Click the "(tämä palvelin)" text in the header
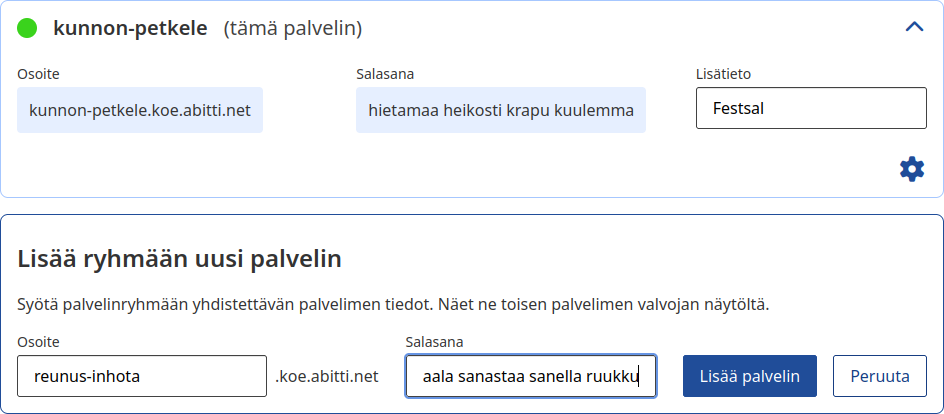This screenshot has height=414, width=944. pos(292,28)
